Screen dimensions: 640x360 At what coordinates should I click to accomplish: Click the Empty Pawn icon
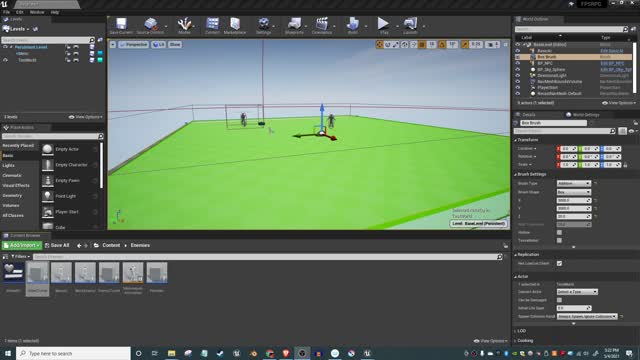point(47,180)
